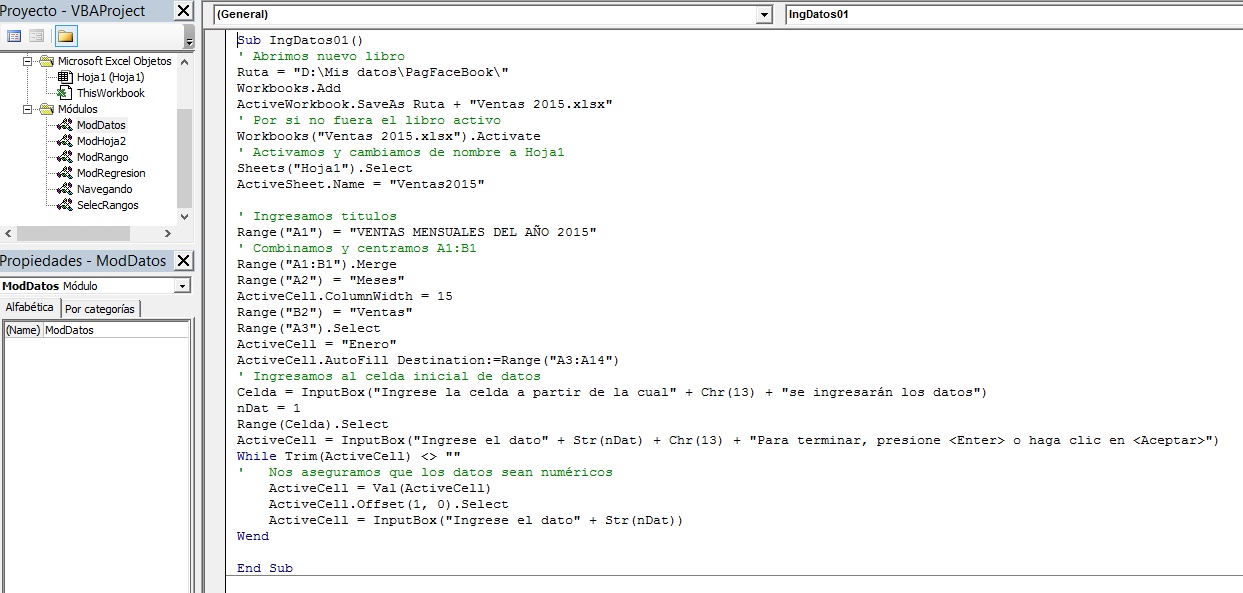Click the 'nDat = 1' code line

click(268, 409)
